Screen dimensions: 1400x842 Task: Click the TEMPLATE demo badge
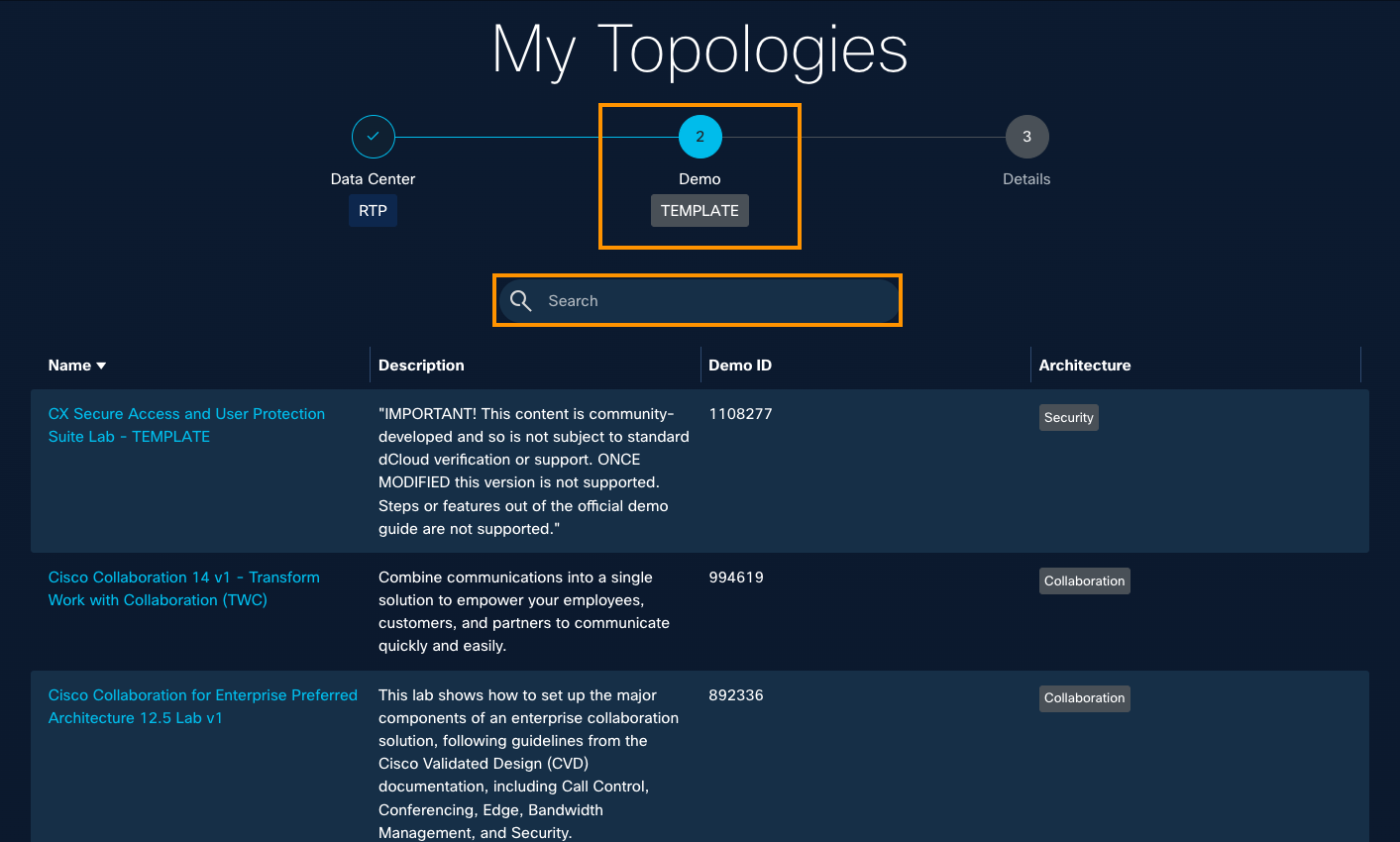(700, 210)
